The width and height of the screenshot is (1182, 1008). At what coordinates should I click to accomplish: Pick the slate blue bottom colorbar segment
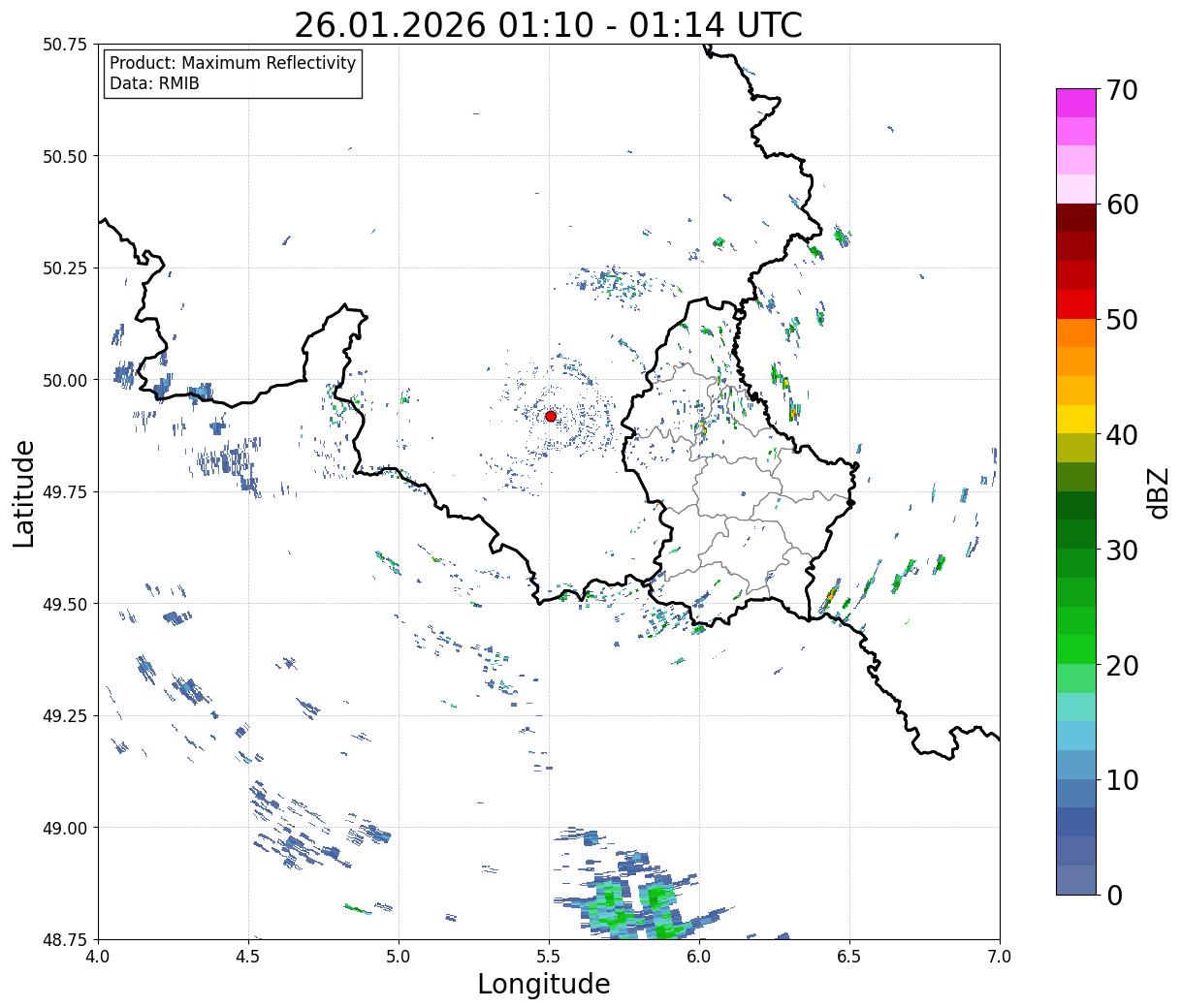pyautogui.click(x=1075, y=879)
